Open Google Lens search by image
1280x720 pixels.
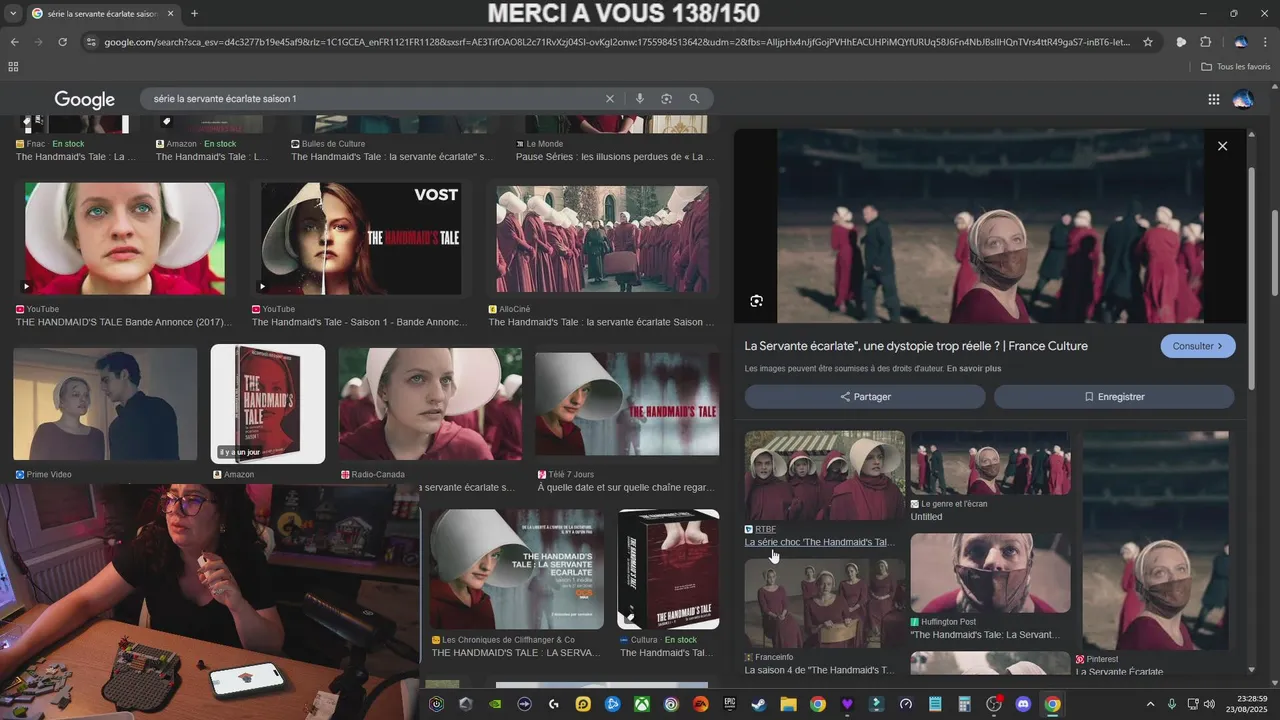667,99
